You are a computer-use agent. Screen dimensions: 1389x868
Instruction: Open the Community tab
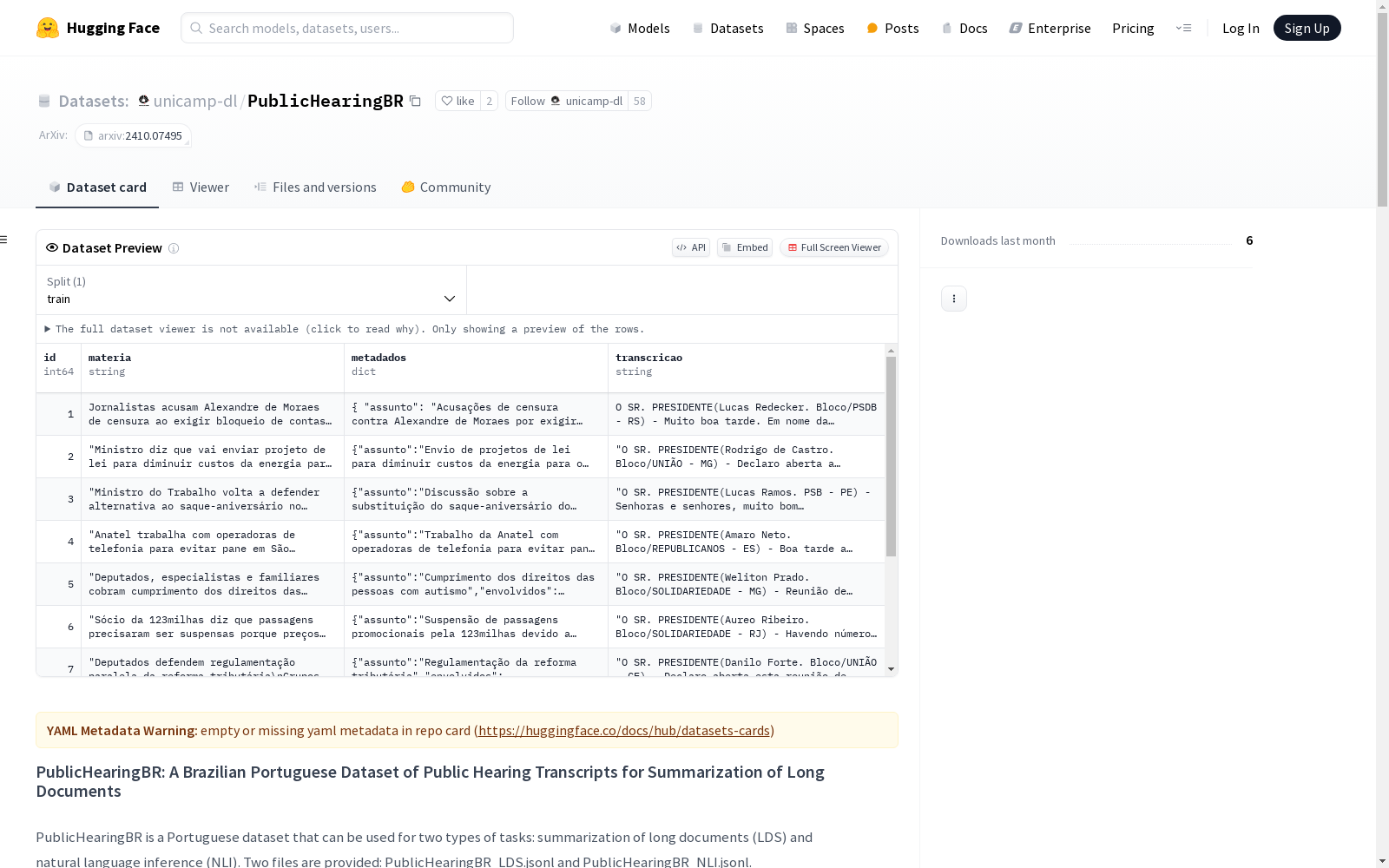(446, 187)
